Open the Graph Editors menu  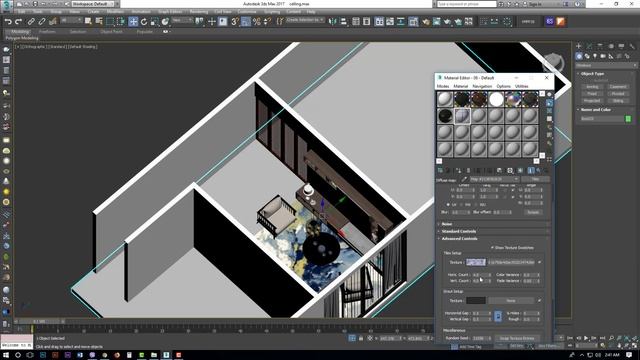[x=170, y=12]
